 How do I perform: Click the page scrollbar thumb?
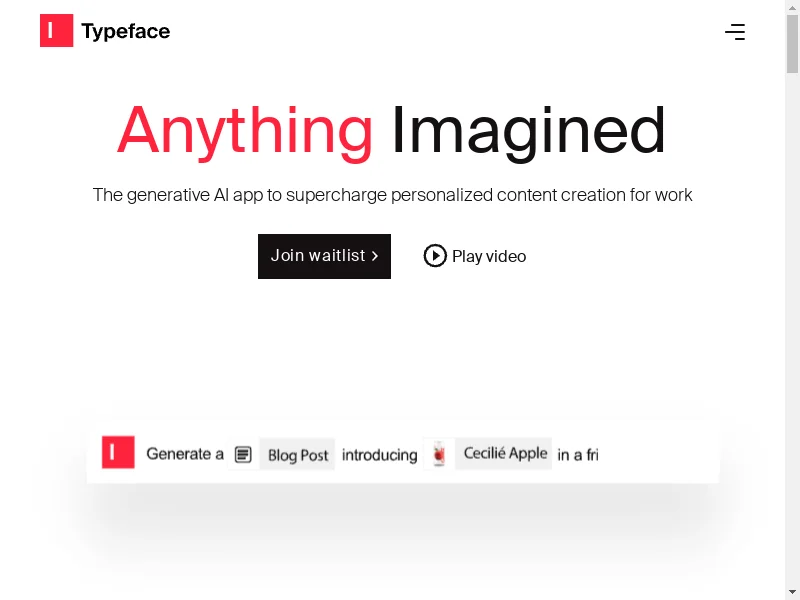tap(792, 44)
